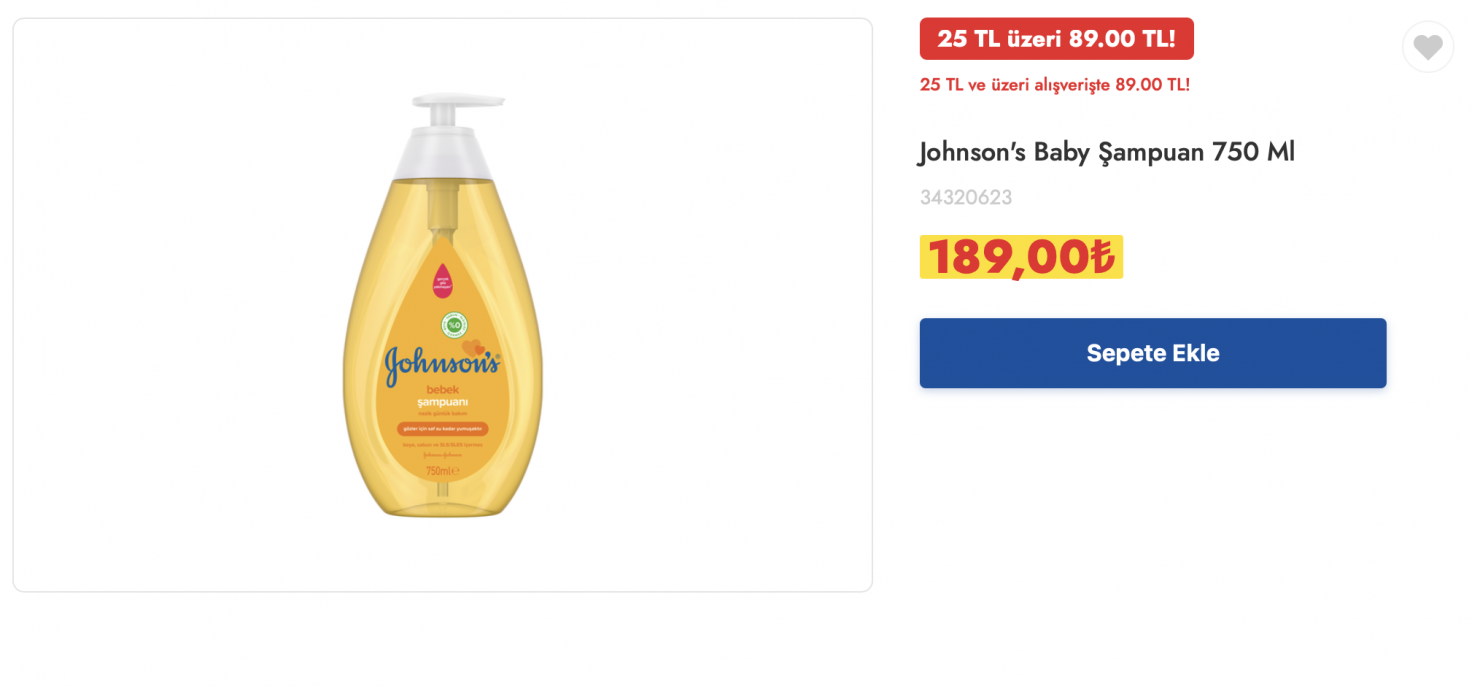Click the red promo text below the badge
This screenshot has width=1472, height=686.
click(1054, 85)
